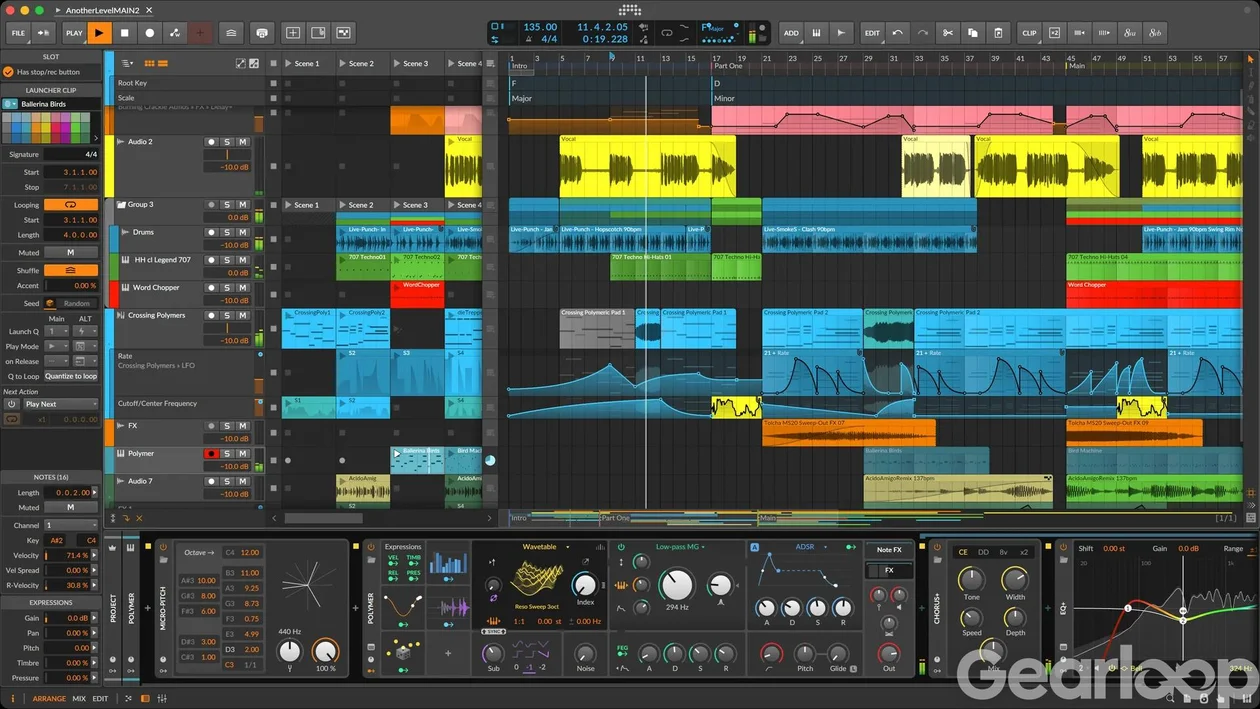Click the Sub oscillator knob in Polymer
Viewport: 1260px width, 709px height.
point(493,653)
